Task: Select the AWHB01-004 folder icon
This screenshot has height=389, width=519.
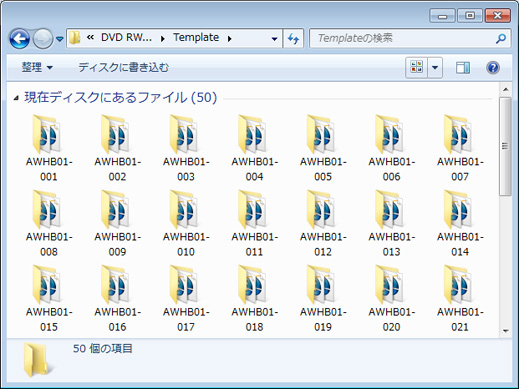Action: click(253, 134)
